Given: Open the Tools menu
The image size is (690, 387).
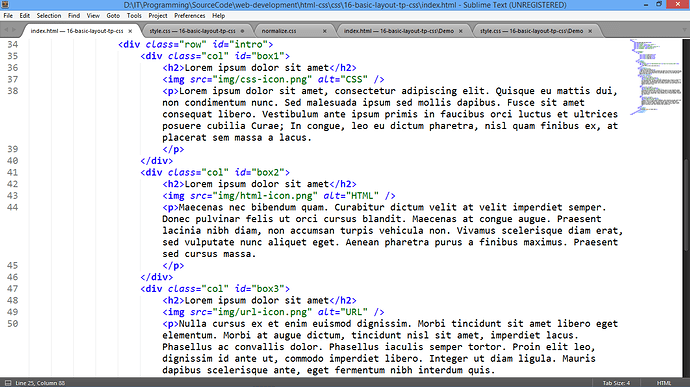Looking at the screenshot, I should [134, 15].
